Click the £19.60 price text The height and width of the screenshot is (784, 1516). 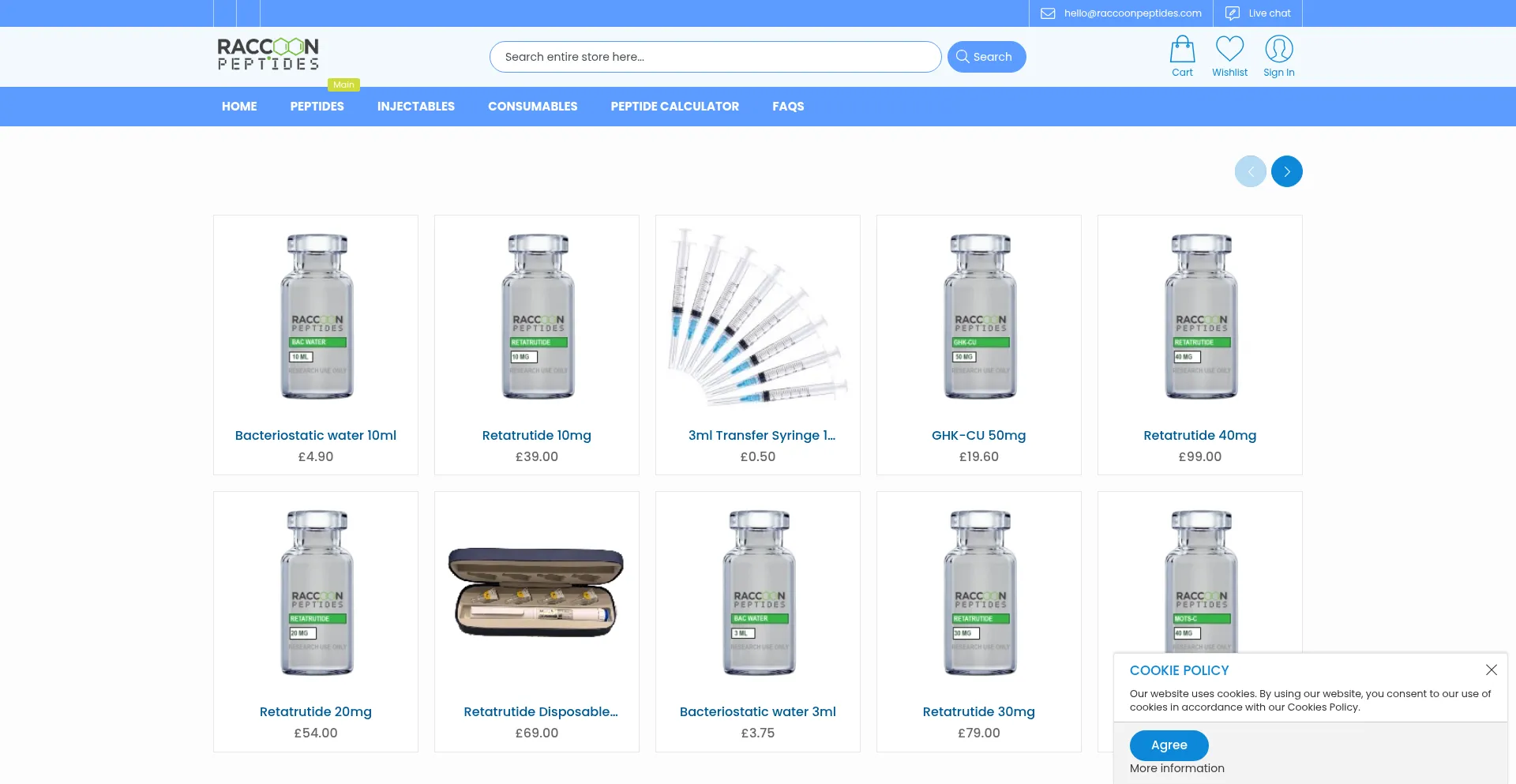[x=979, y=456]
